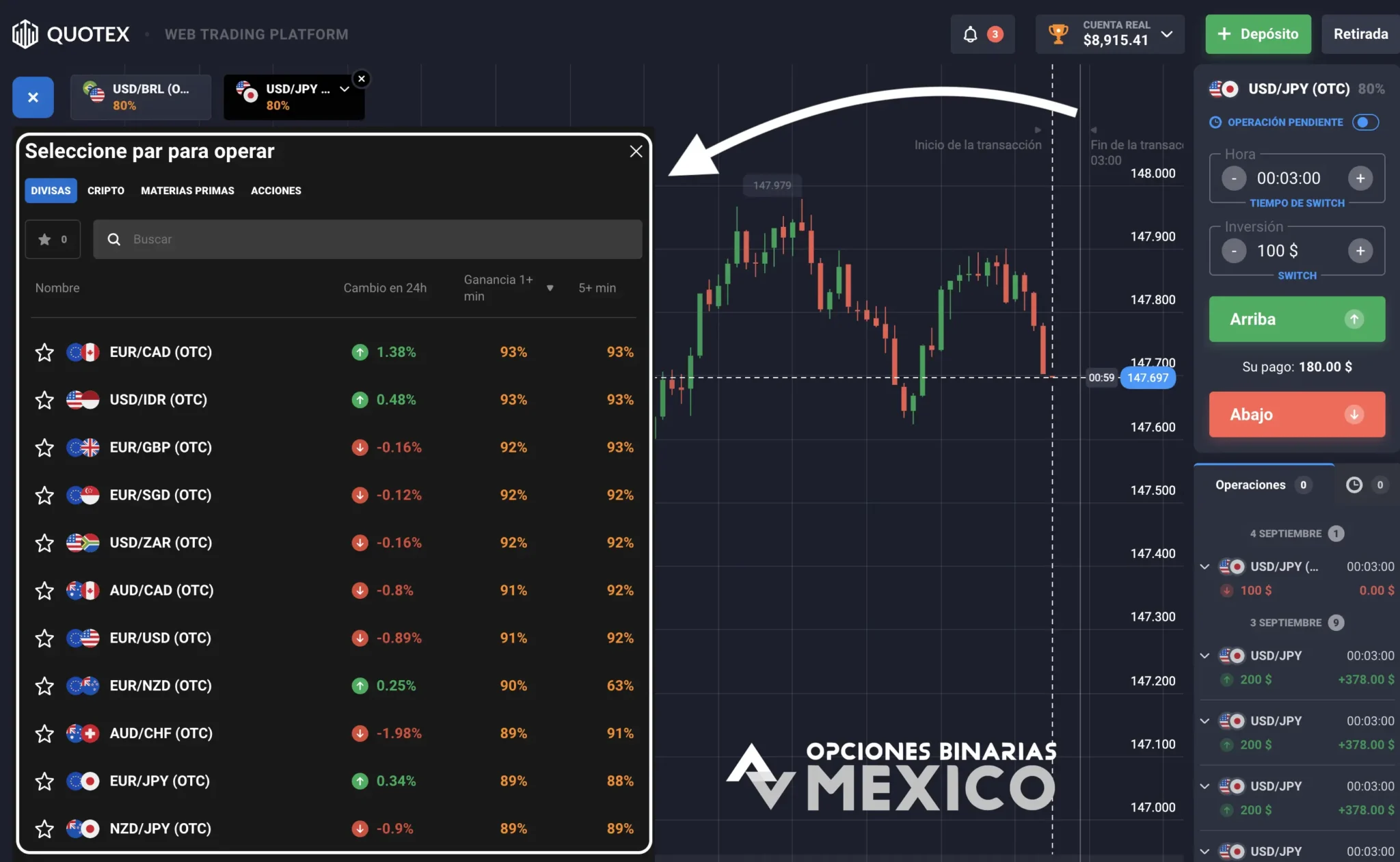The width and height of the screenshot is (1400, 862).
Task: Decrease the Hora time with minus
Action: tap(1234, 178)
